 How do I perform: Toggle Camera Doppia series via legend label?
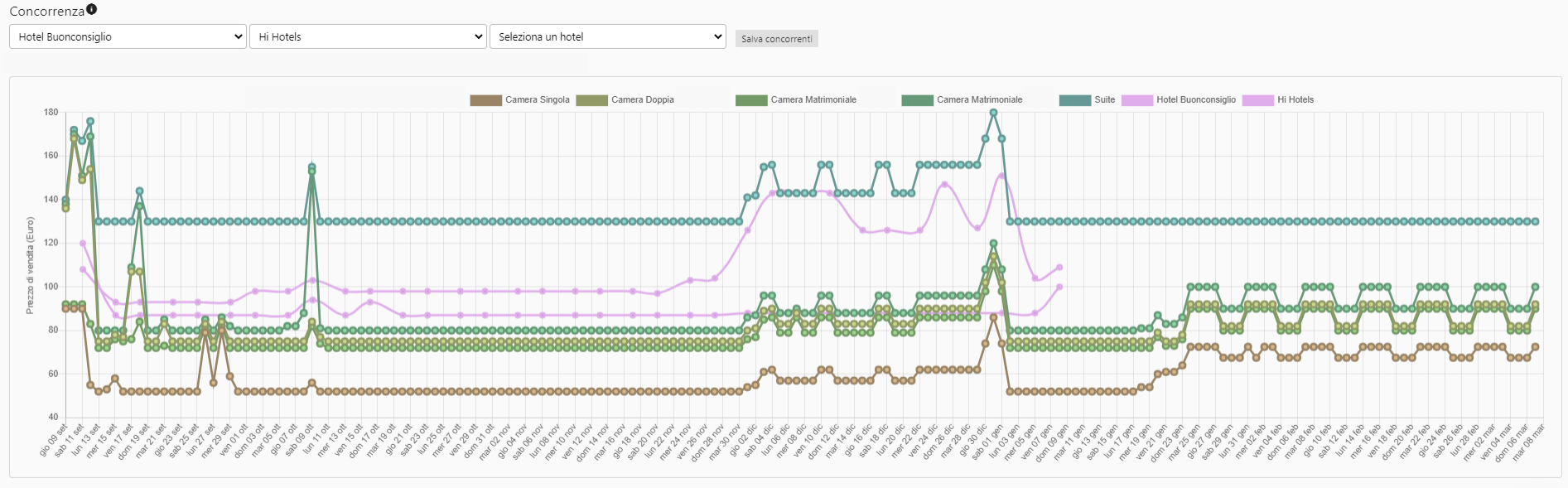[643, 100]
